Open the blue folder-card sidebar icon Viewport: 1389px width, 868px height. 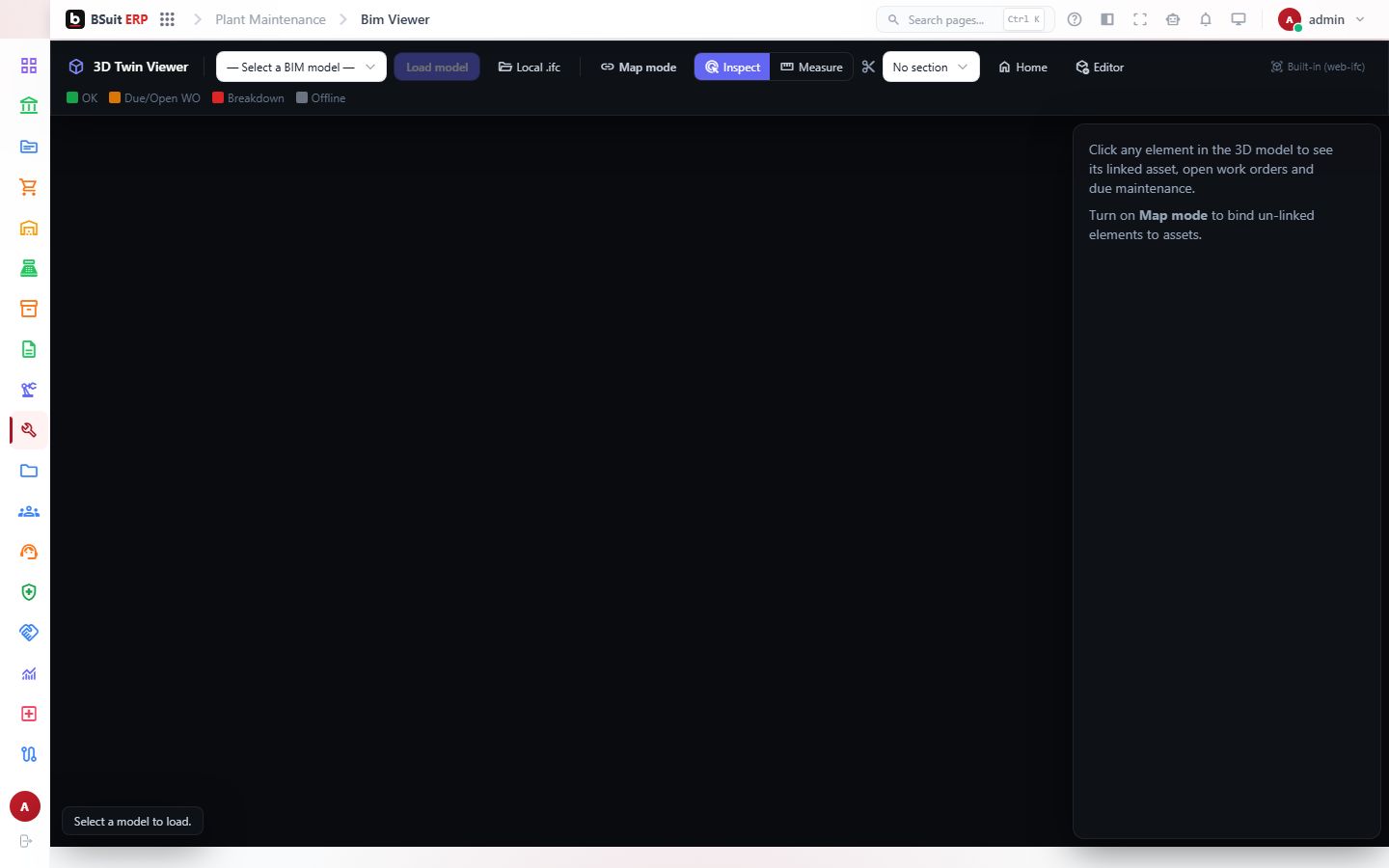29,147
